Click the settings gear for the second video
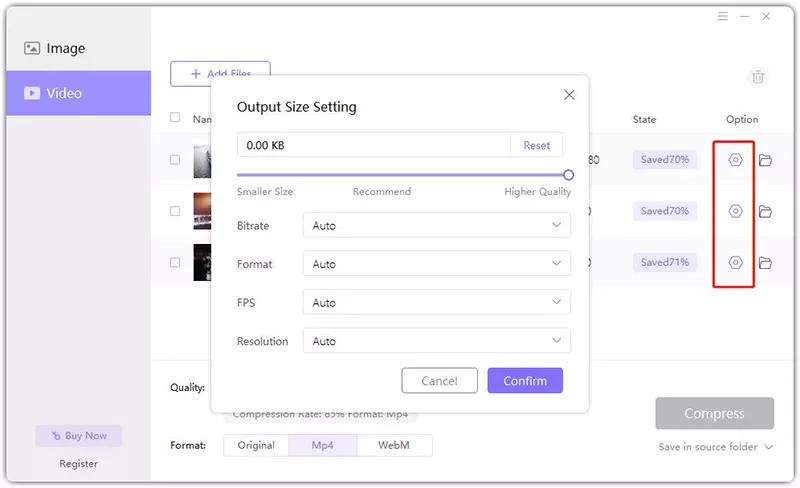 tap(736, 211)
